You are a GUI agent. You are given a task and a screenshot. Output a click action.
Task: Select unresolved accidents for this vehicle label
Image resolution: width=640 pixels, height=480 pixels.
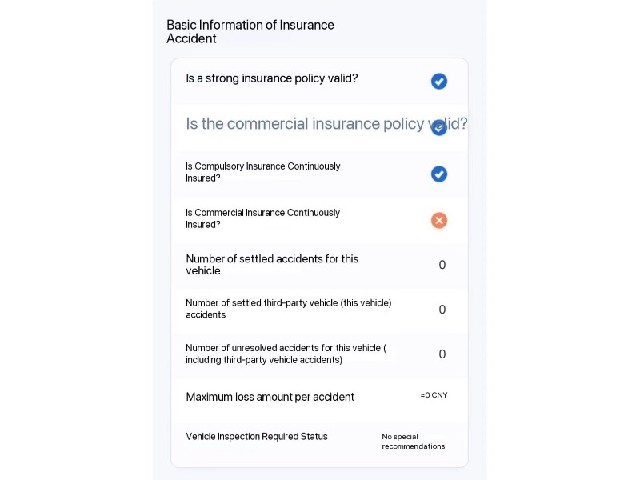286,353
